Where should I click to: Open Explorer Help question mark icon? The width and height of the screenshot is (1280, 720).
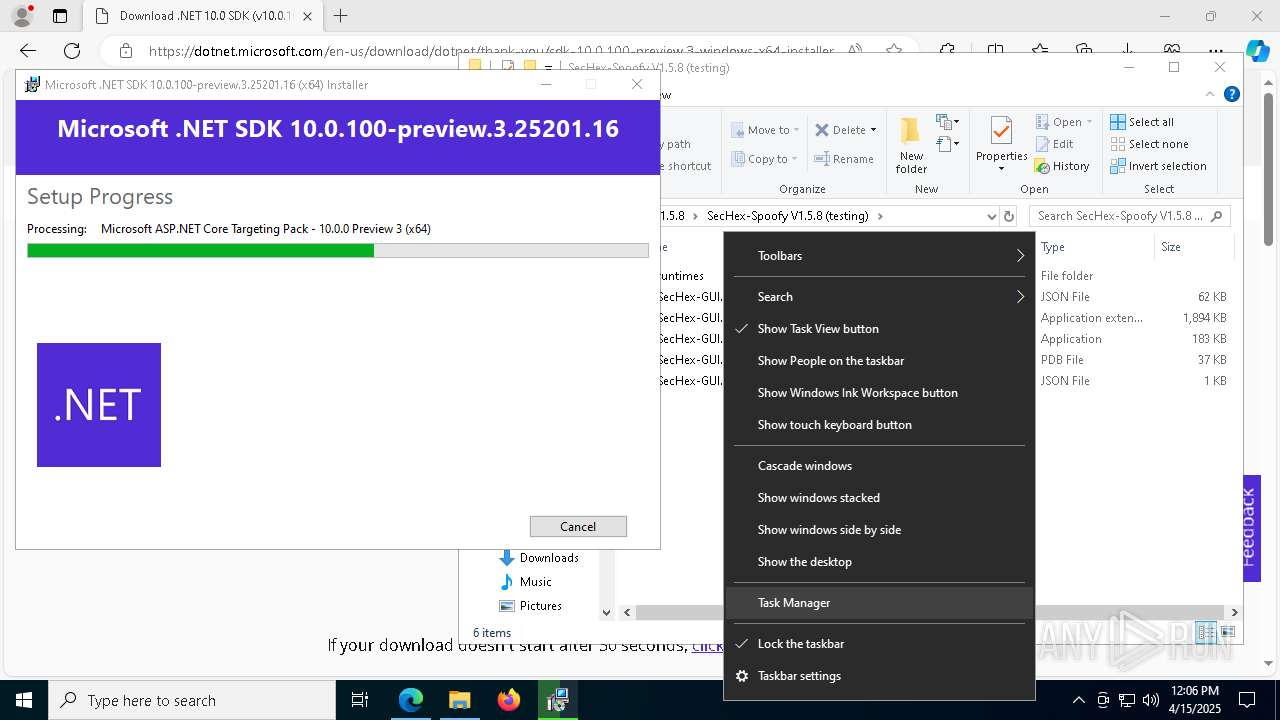tap(1232, 94)
